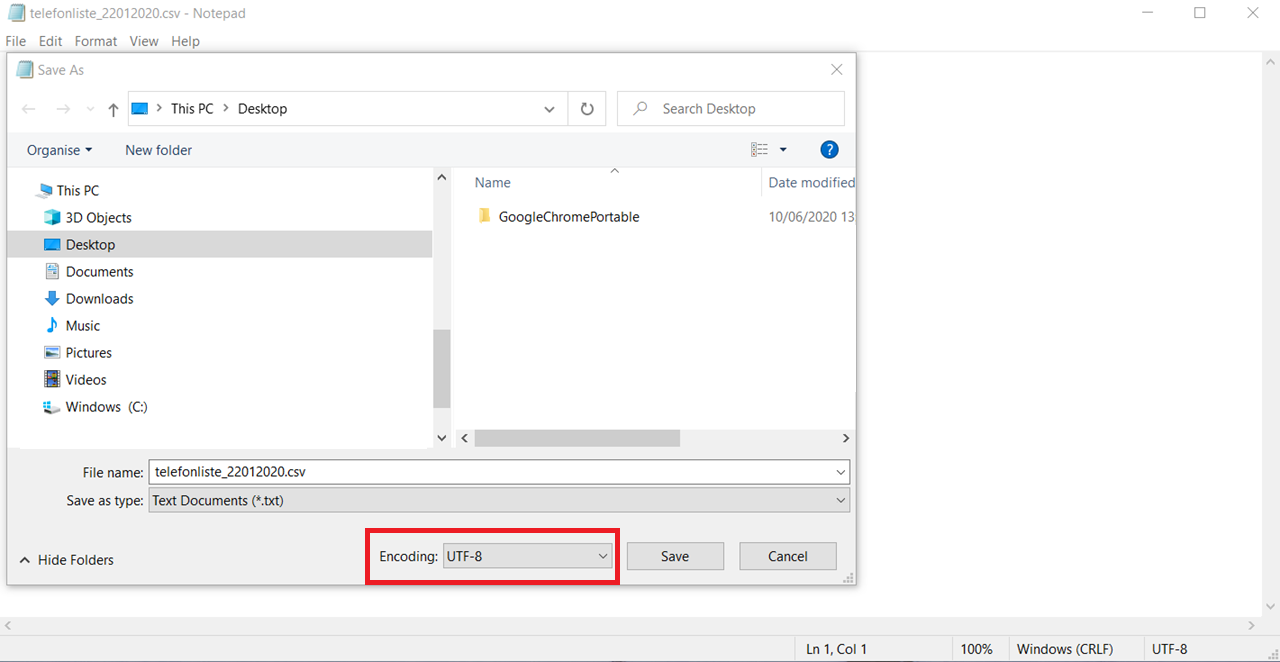Image resolution: width=1280 pixels, height=662 pixels.
Task: Select the 3D Objects folder
Action: click(x=98, y=217)
